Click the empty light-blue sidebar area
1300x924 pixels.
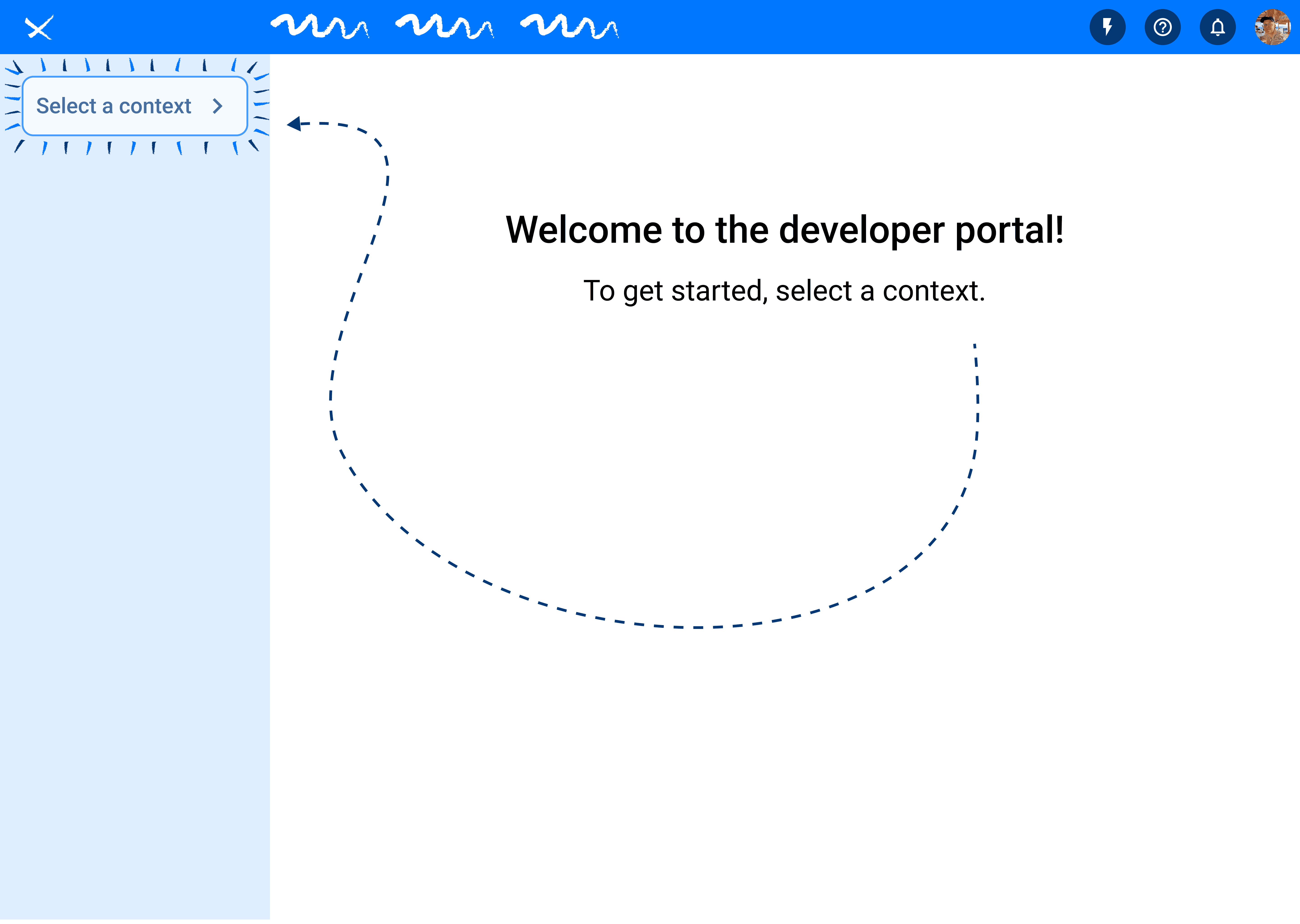[135, 512]
